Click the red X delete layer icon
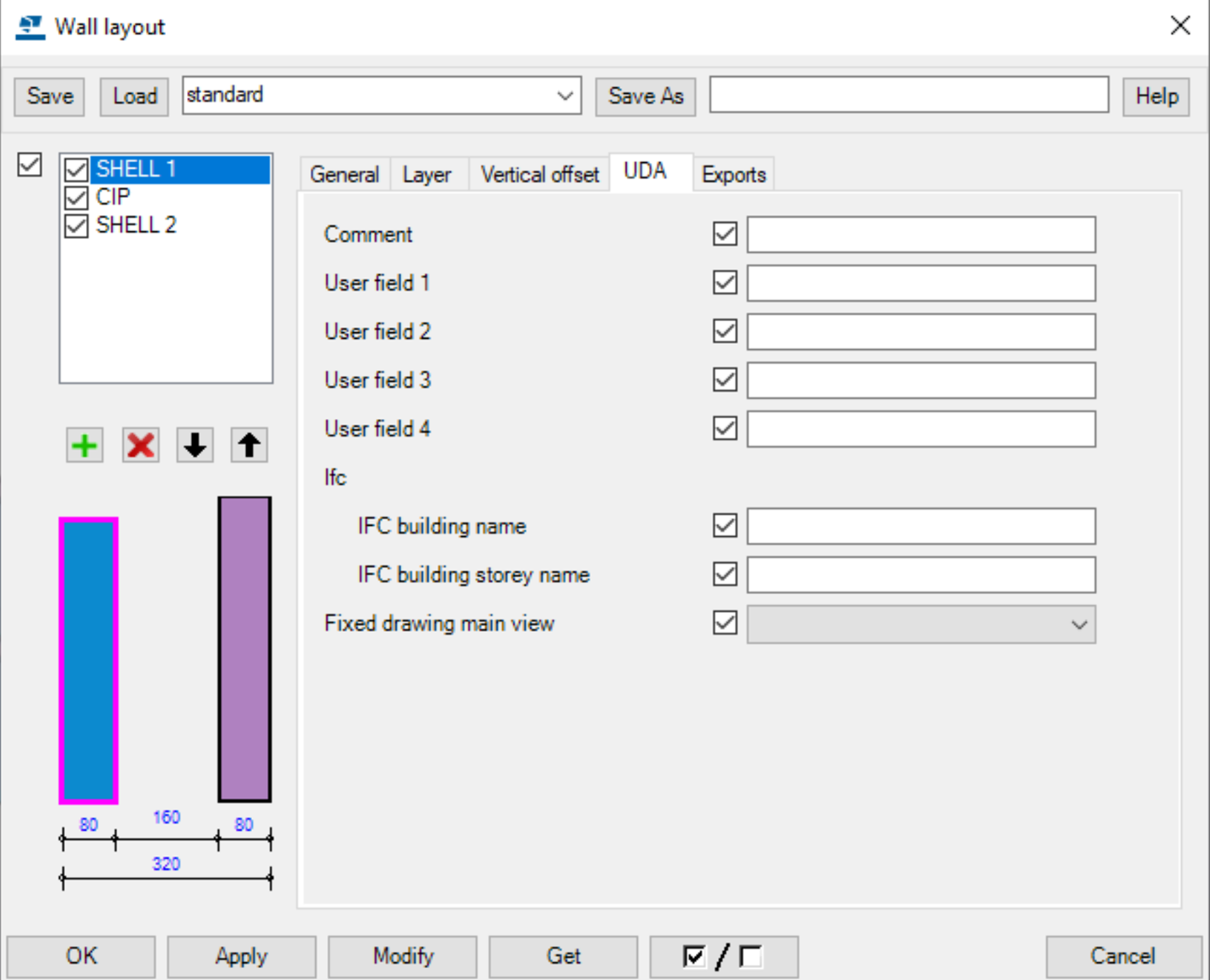The image size is (1210, 980). [x=140, y=446]
